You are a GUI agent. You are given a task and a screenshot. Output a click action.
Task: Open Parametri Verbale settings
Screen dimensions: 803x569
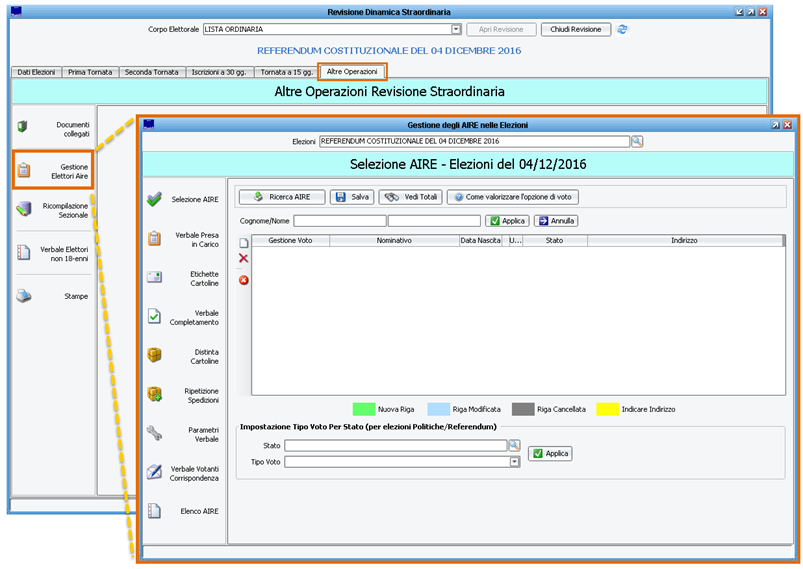(154, 433)
